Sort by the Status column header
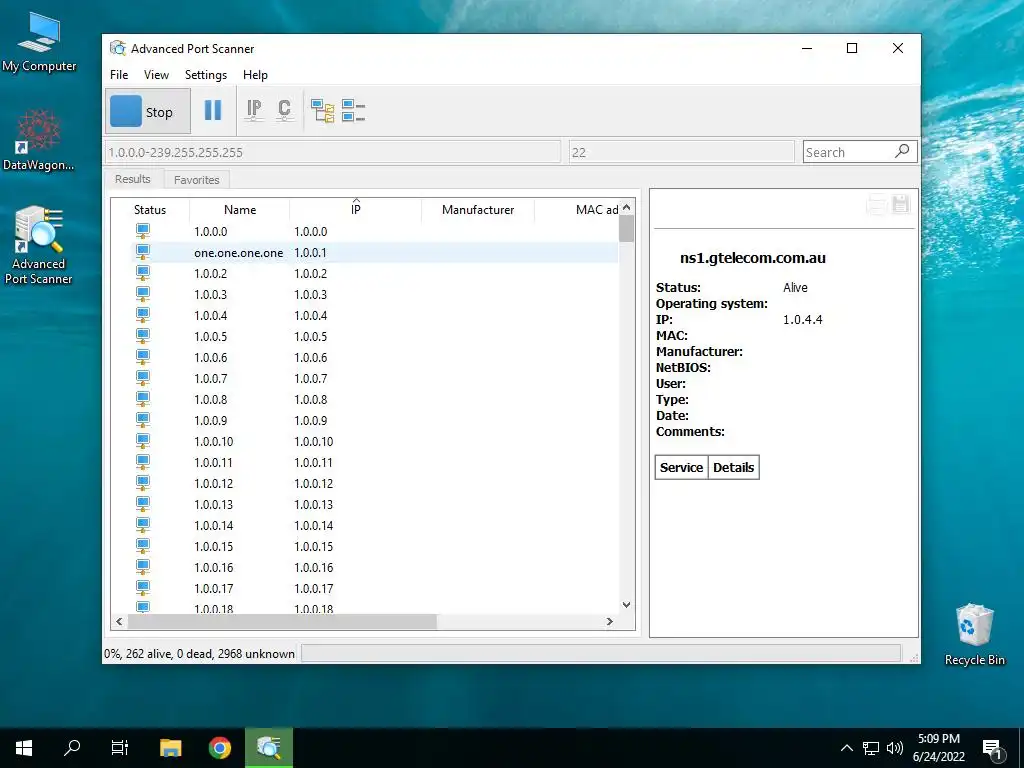Viewport: 1024px width, 768px height. (150, 210)
